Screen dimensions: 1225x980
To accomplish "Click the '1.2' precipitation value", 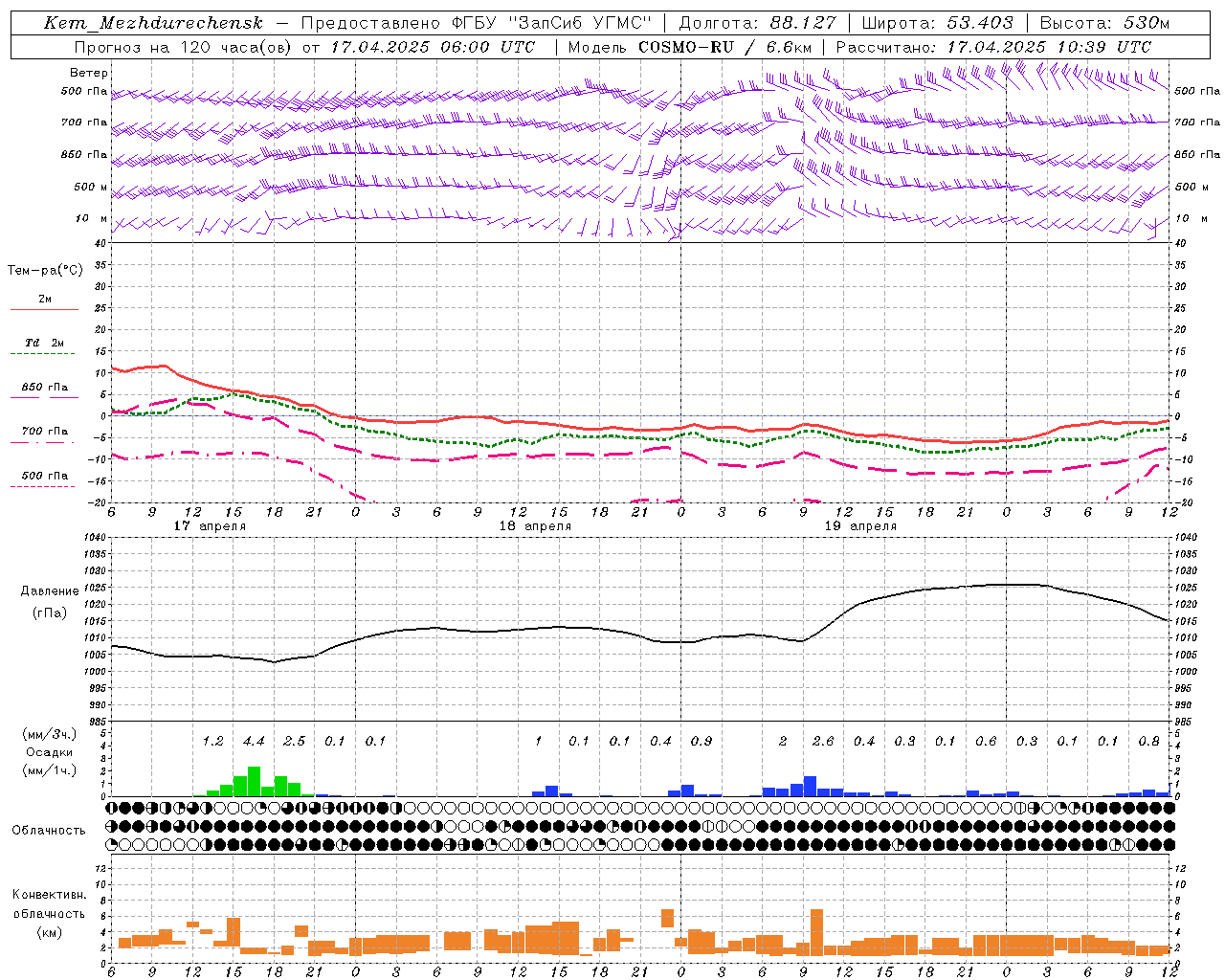I will pos(212,742).
